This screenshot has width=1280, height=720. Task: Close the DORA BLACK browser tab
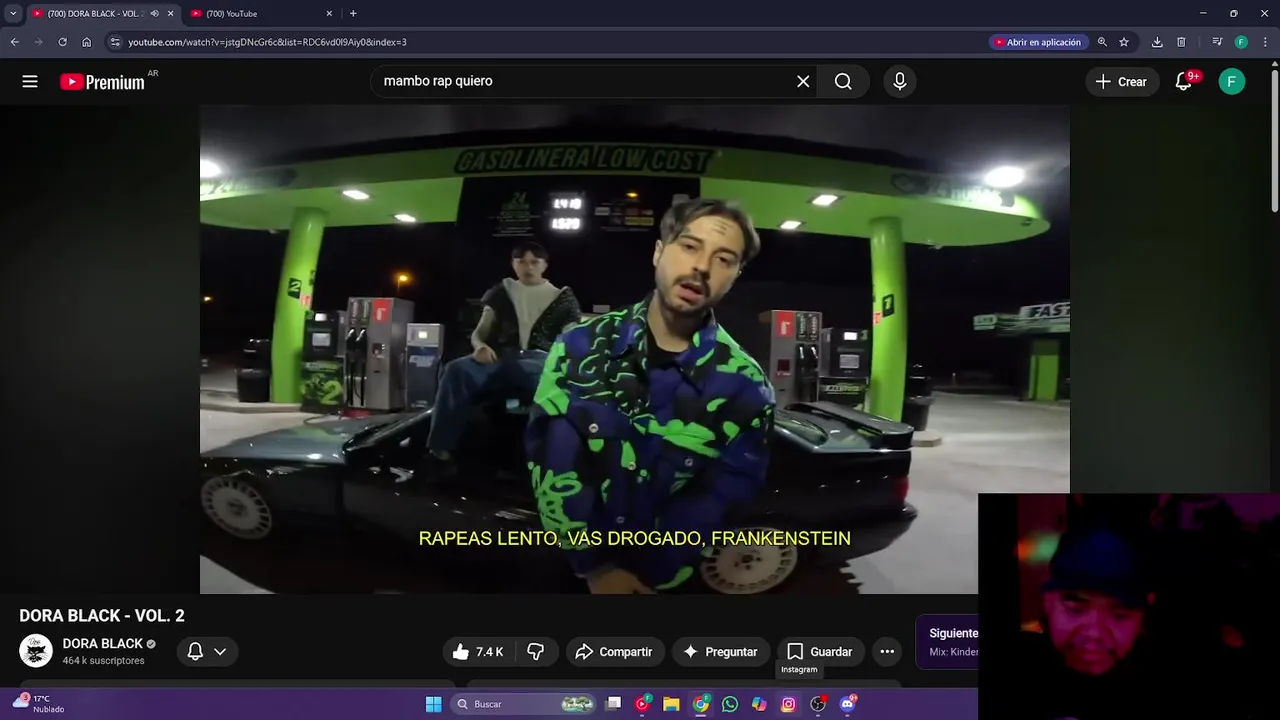tap(170, 13)
